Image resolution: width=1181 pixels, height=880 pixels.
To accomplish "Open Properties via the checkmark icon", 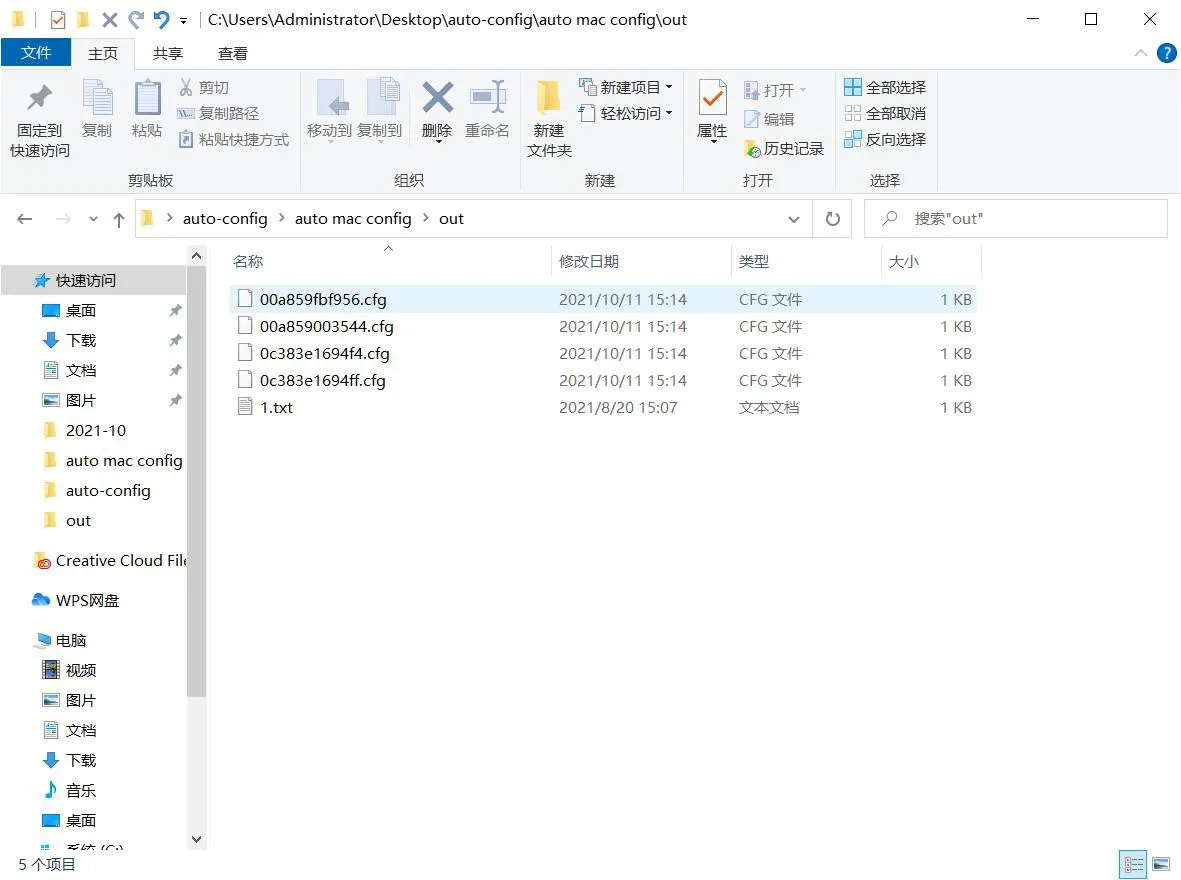I will pos(712,100).
